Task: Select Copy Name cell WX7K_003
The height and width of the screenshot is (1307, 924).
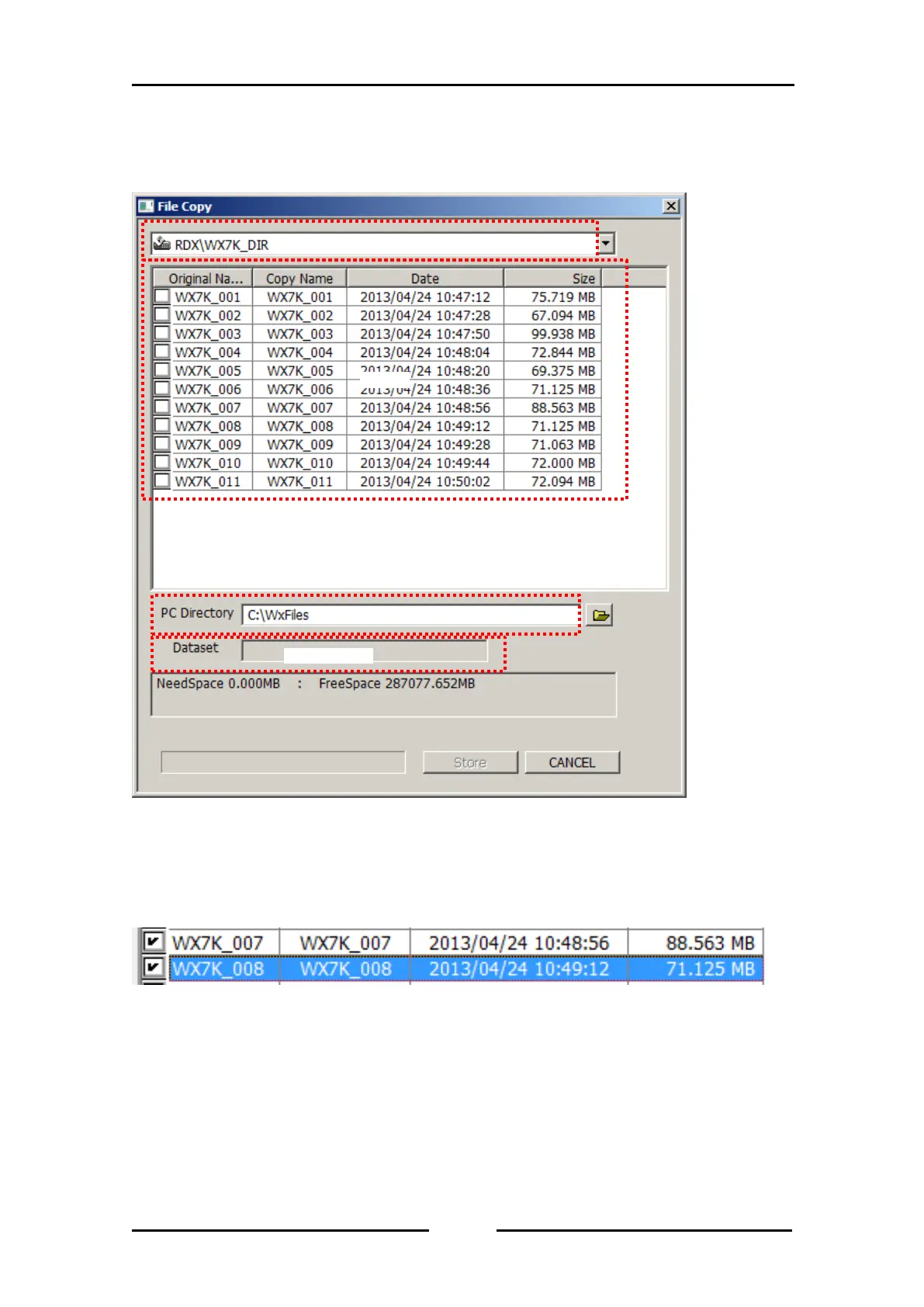Action: 299,334
